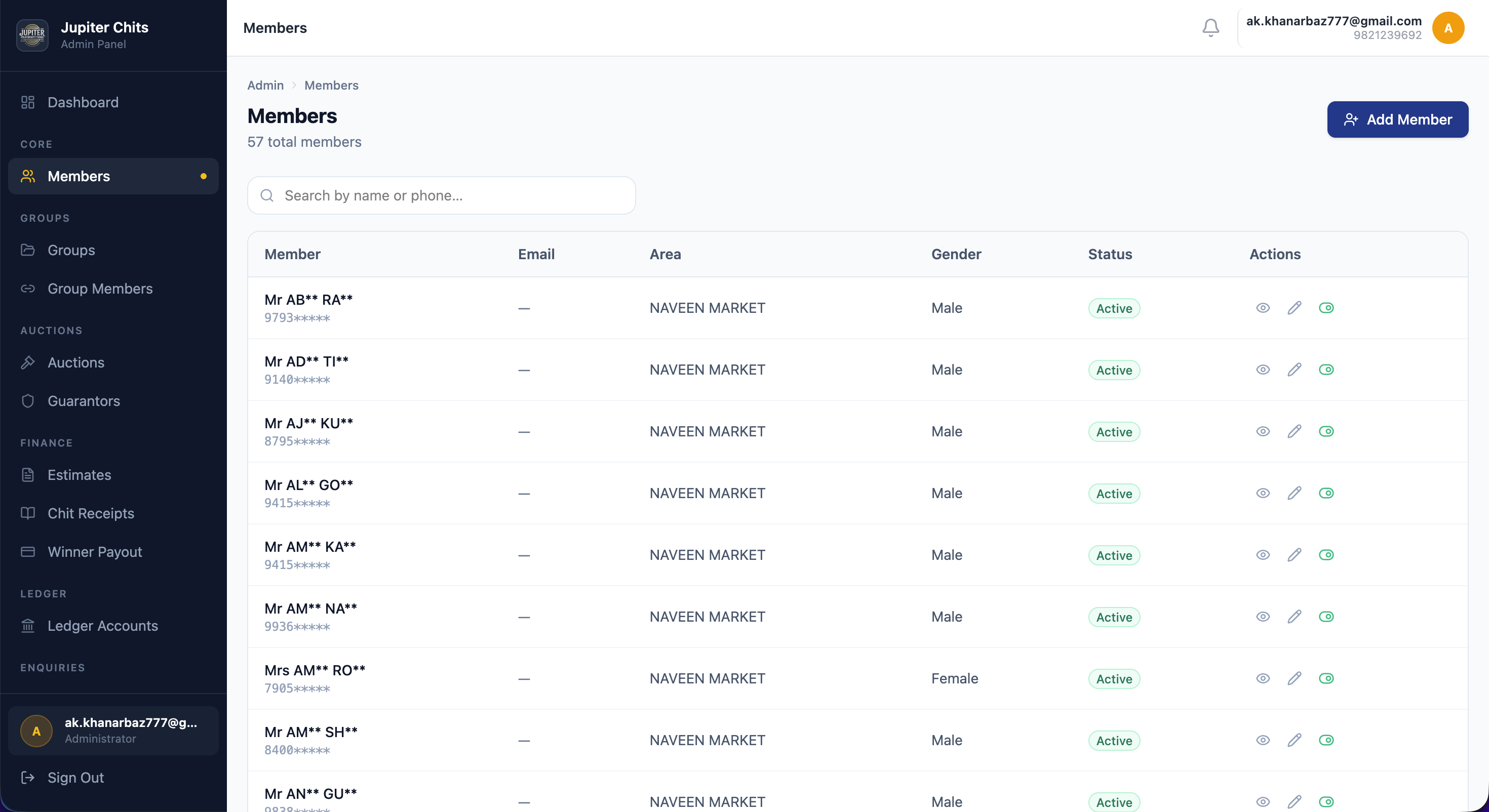Open Administrator profile card in sidebar
The height and width of the screenshot is (812, 1489).
coord(113,730)
